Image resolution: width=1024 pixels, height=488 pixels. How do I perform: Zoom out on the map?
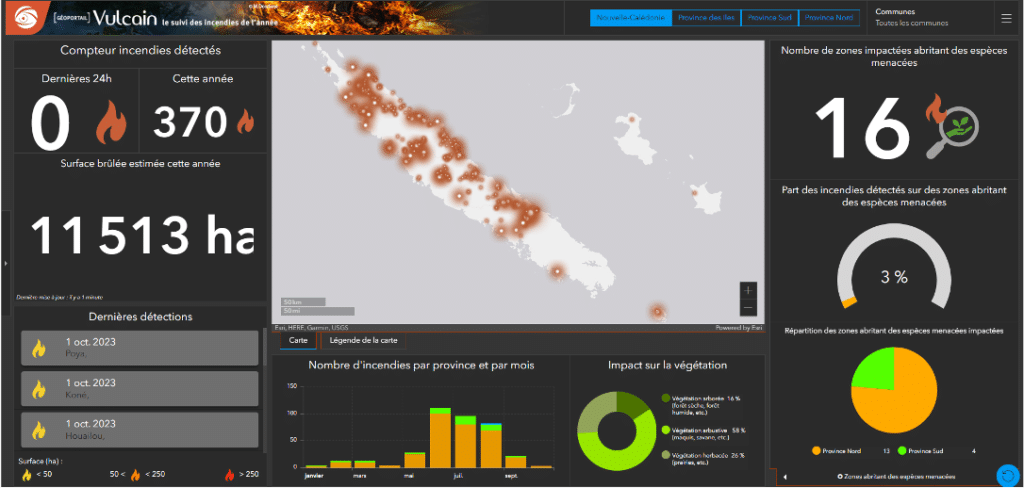coord(748,307)
